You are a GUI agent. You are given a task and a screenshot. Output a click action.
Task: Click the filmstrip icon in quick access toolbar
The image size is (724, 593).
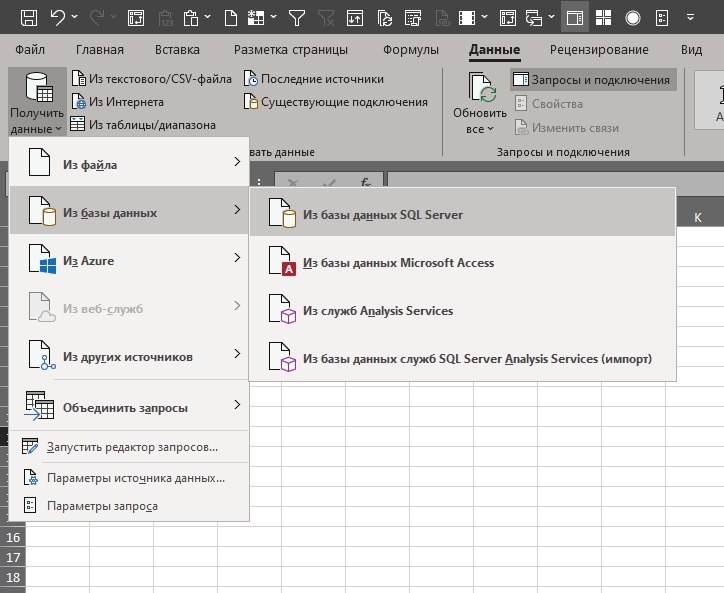(467, 18)
